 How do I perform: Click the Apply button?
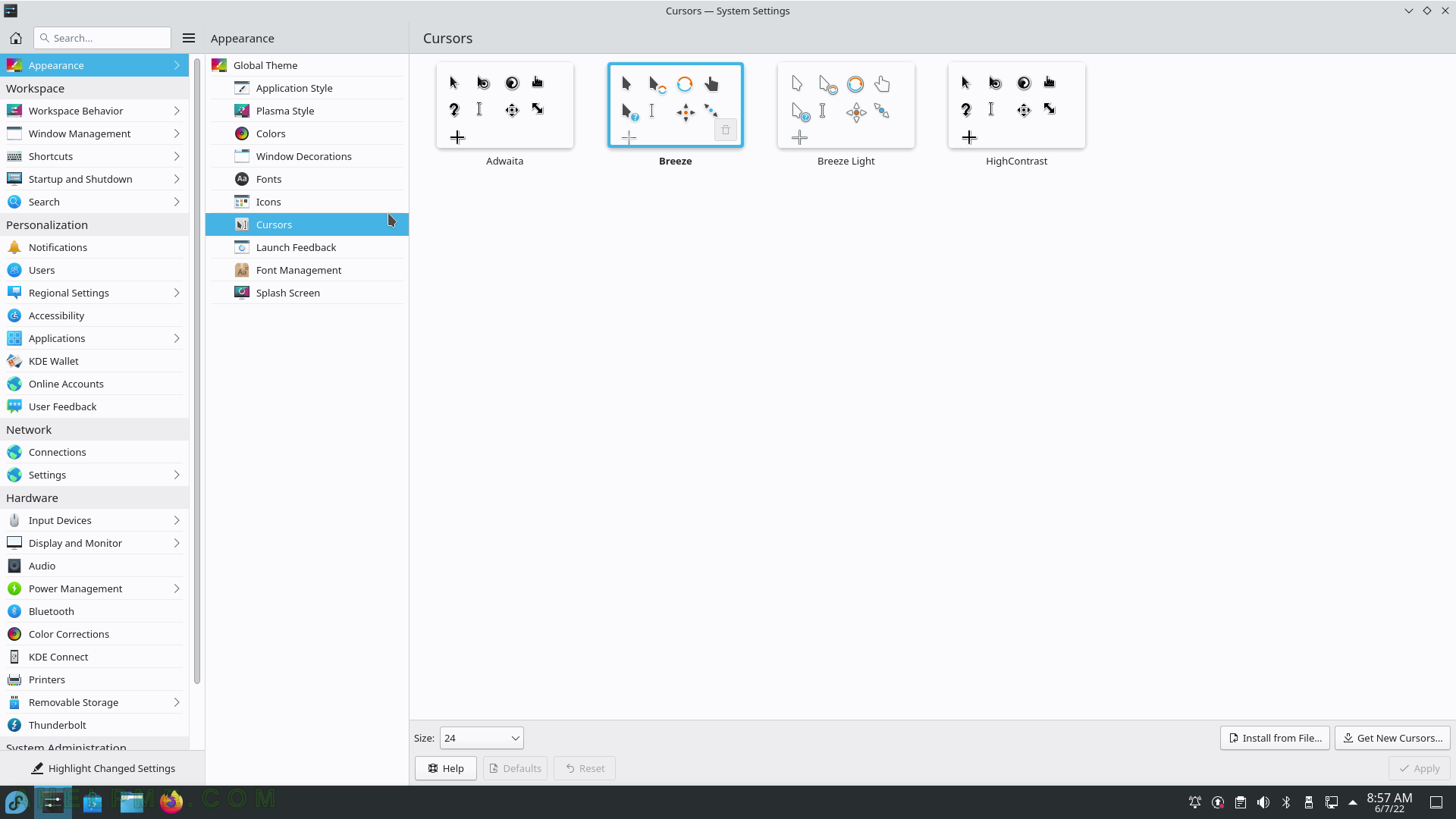tap(1419, 768)
